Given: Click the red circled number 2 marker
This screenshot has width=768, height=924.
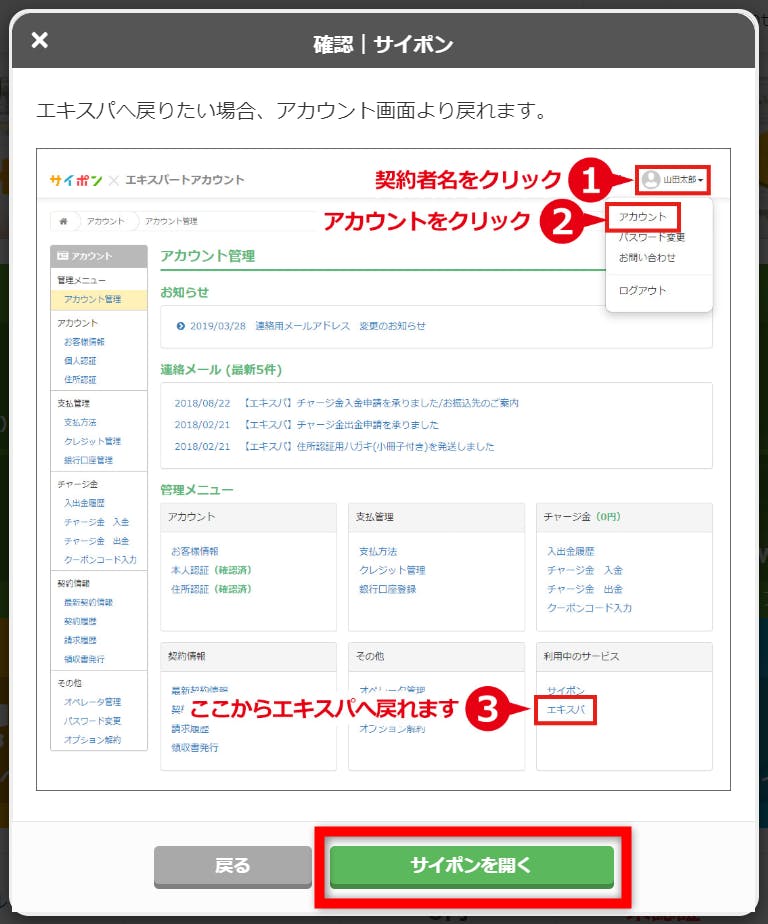Looking at the screenshot, I should pyautogui.click(x=562, y=221).
